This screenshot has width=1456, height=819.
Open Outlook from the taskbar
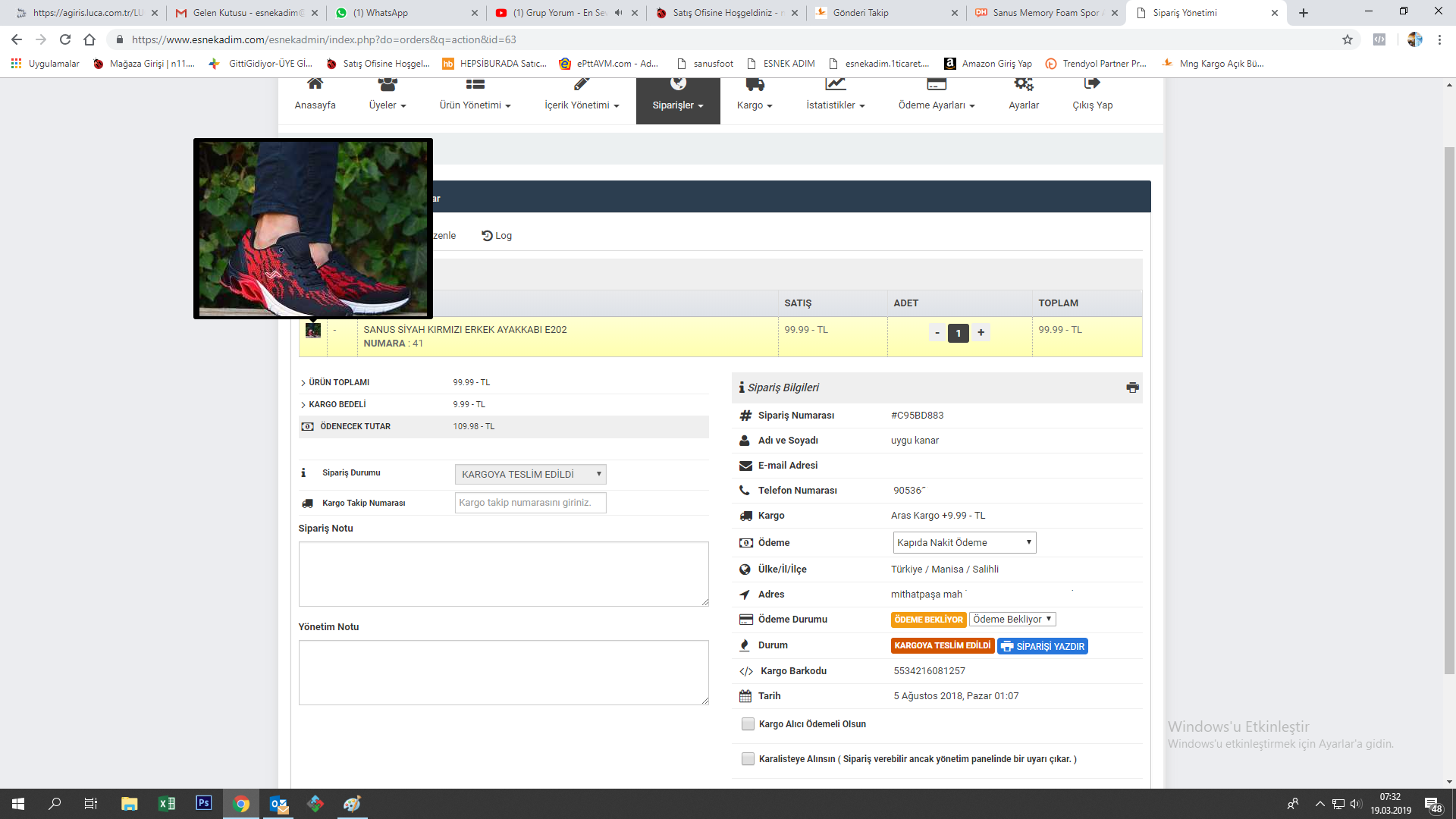[x=278, y=804]
